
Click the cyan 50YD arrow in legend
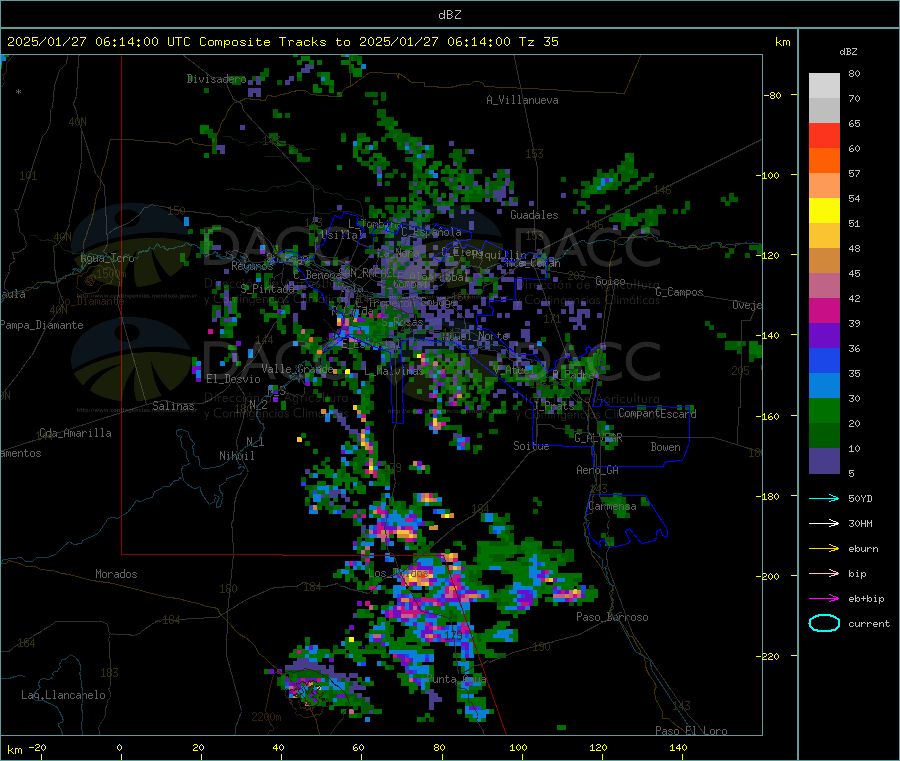coord(824,498)
